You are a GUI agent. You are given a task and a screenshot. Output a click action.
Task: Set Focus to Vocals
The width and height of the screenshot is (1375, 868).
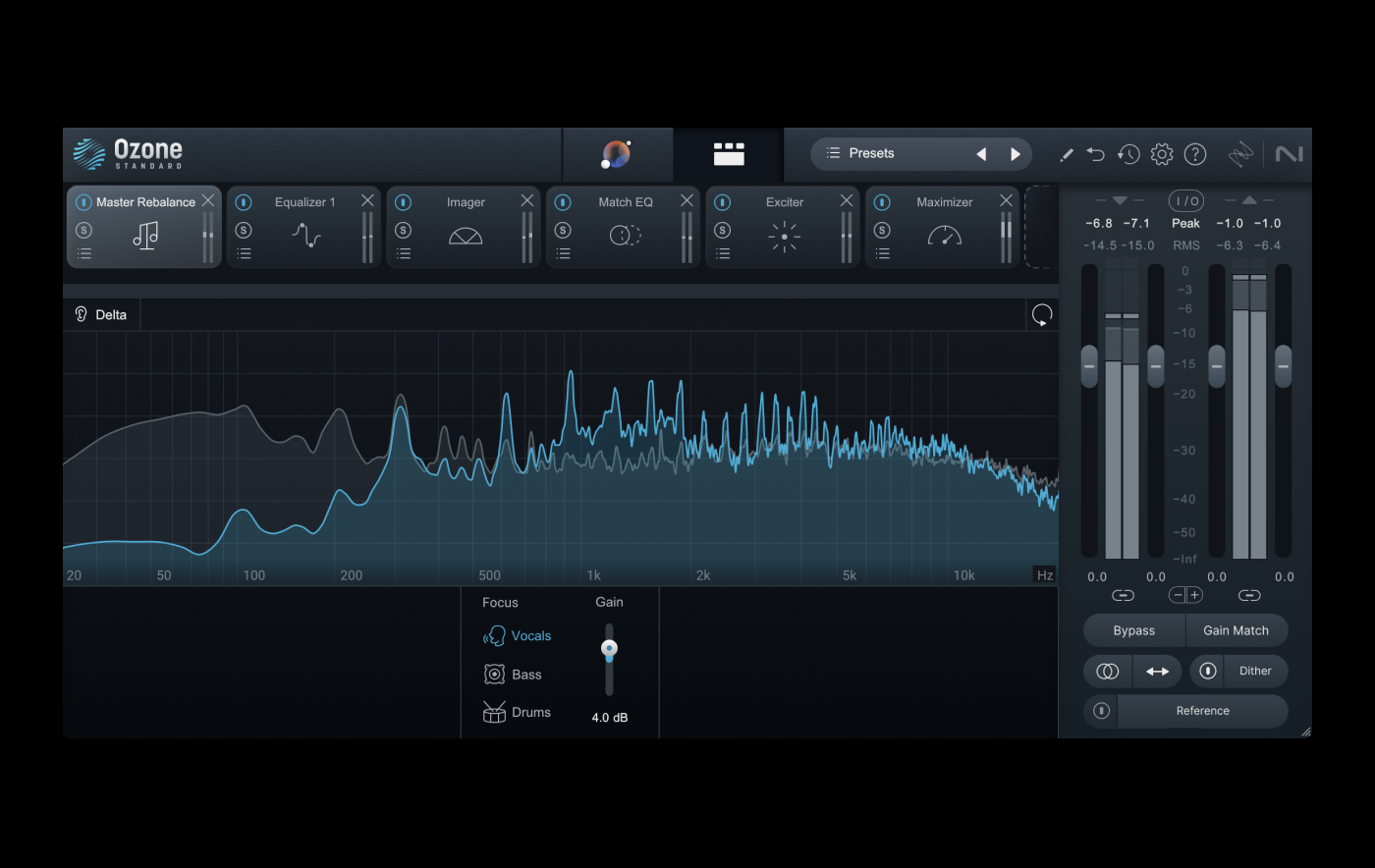coord(518,636)
